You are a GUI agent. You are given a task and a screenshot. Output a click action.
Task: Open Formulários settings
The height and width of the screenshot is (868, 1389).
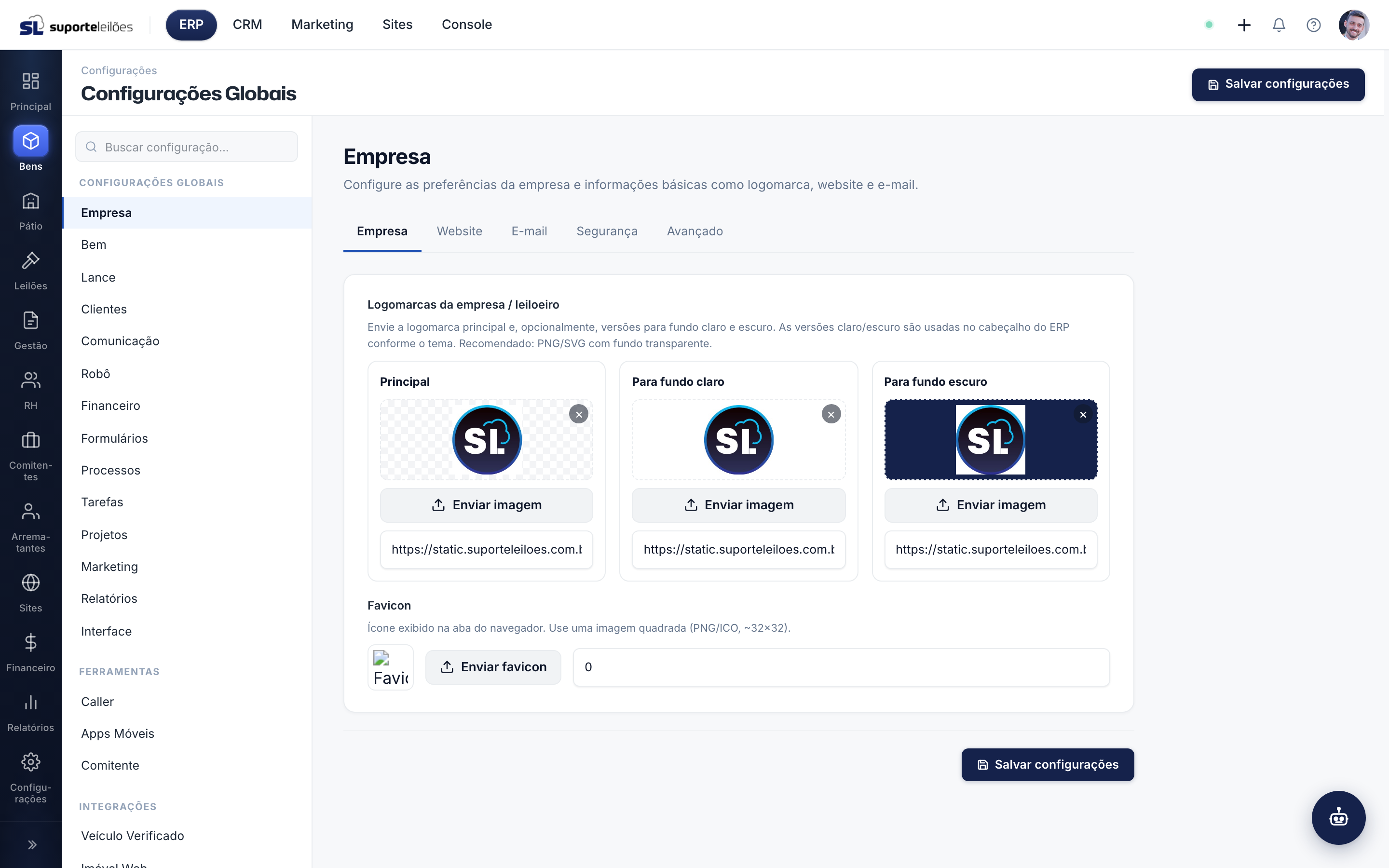(x=187, y=438)
